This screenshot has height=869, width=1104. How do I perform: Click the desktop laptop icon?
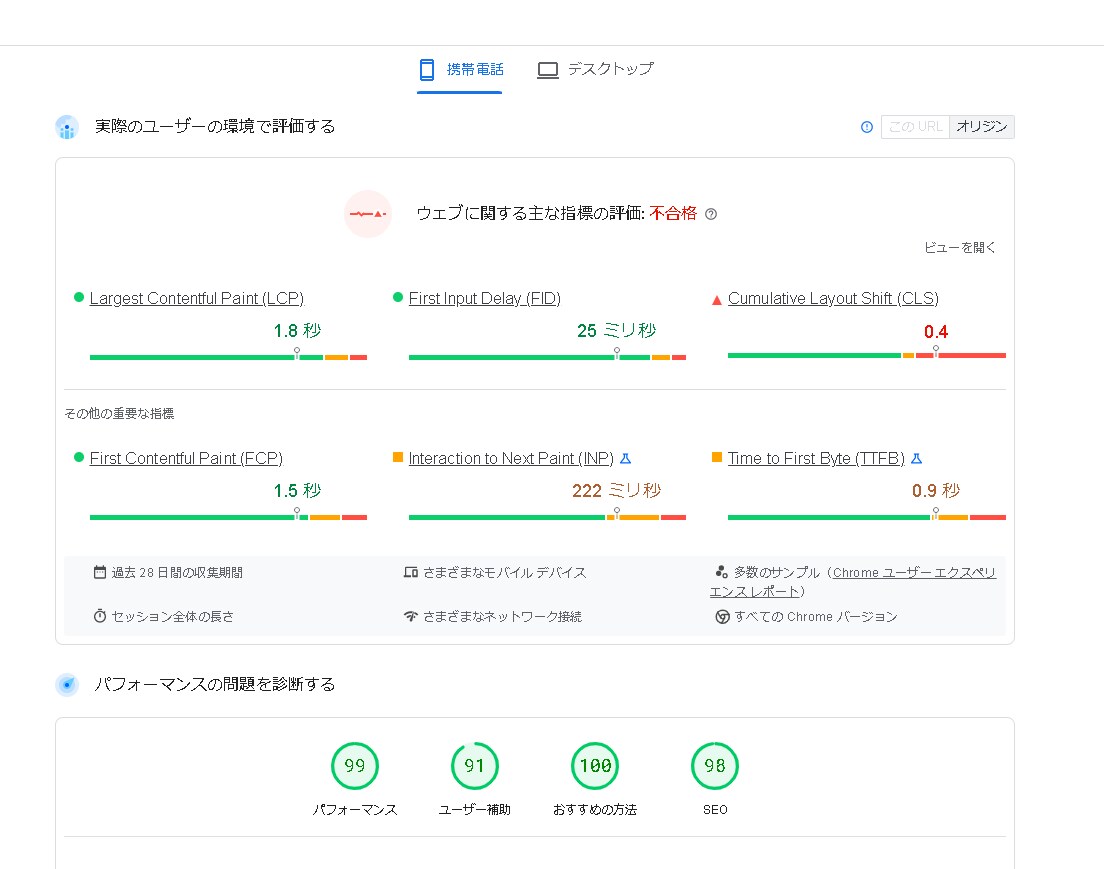(x=548, y=70)
